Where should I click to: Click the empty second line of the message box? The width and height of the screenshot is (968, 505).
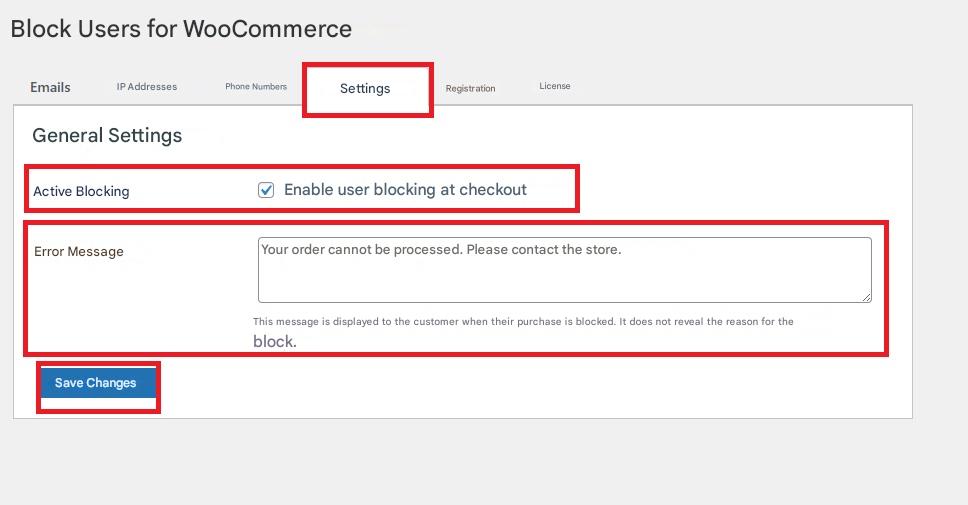point(564,270)
